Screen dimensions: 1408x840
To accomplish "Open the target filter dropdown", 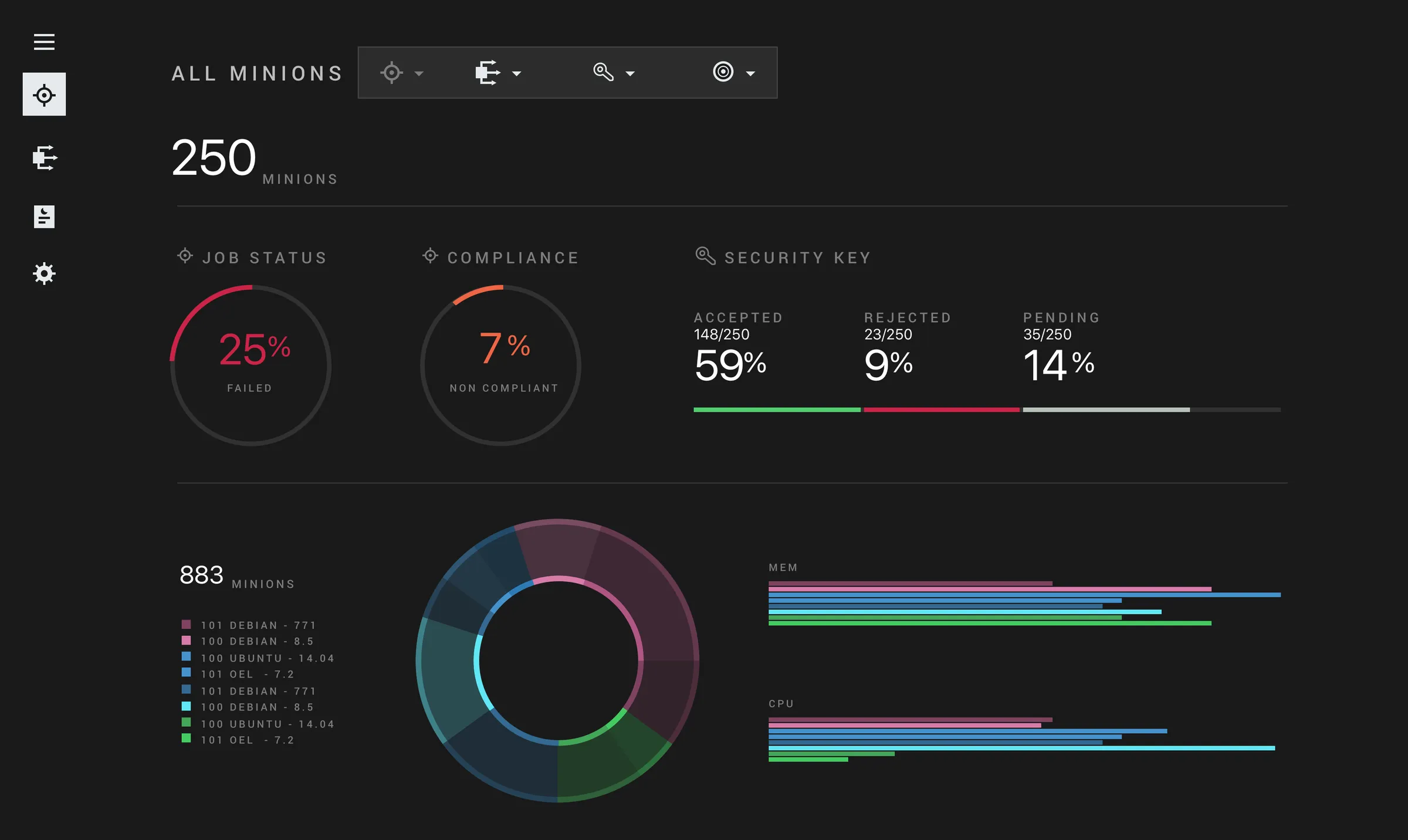I will 418,74.
